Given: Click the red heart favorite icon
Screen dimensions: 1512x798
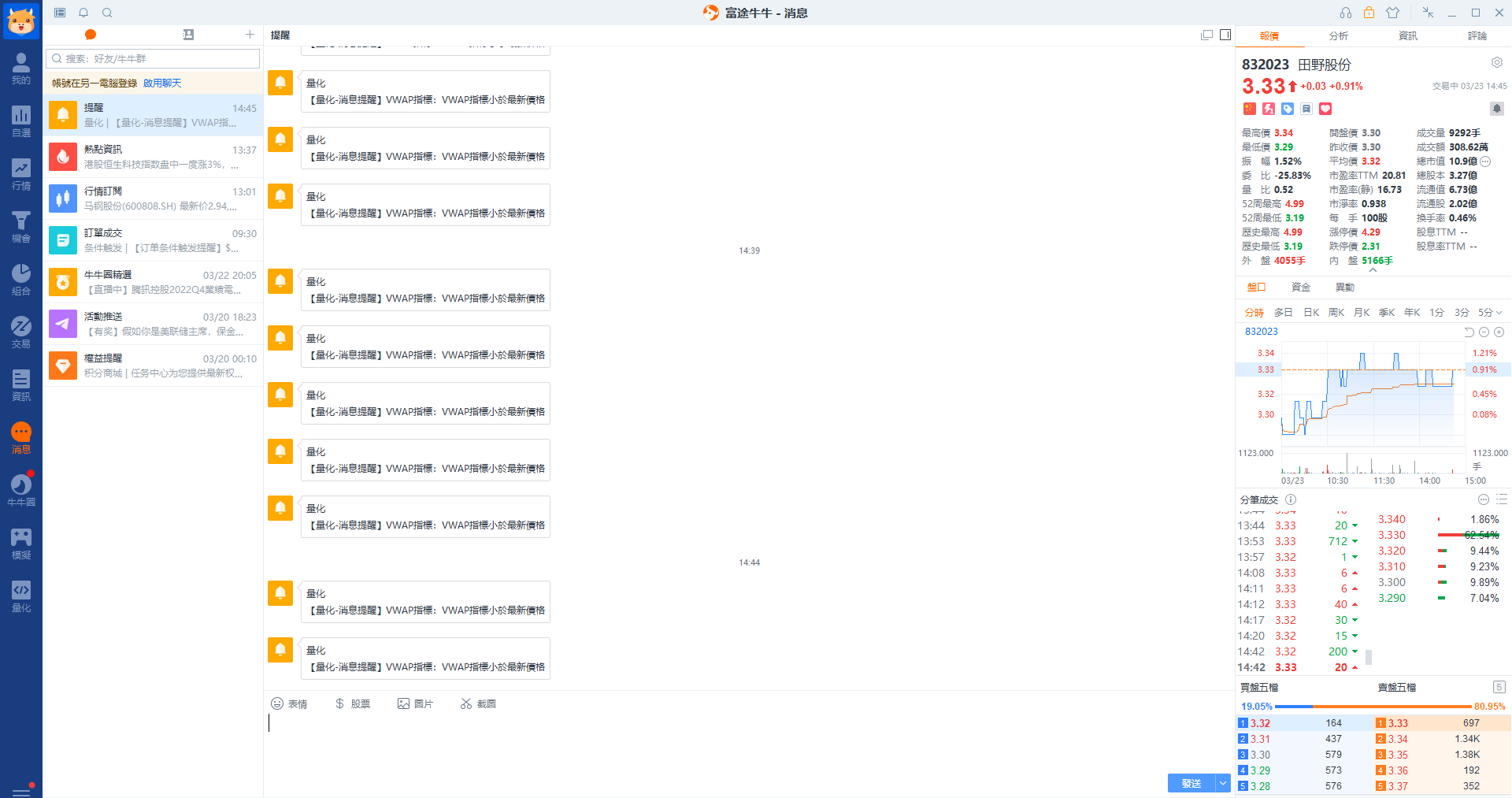Looking at the screenshot, I should coord(1325,109).
